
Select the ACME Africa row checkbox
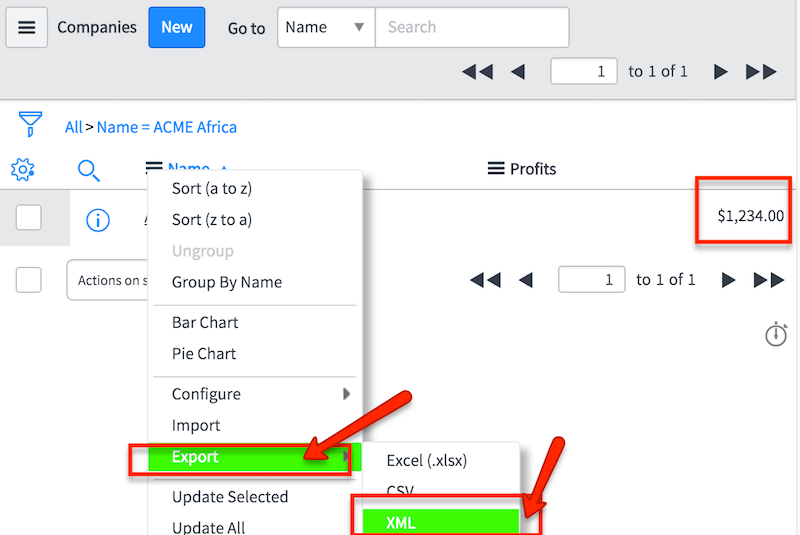pyautogui.click(x=29, y=218)
